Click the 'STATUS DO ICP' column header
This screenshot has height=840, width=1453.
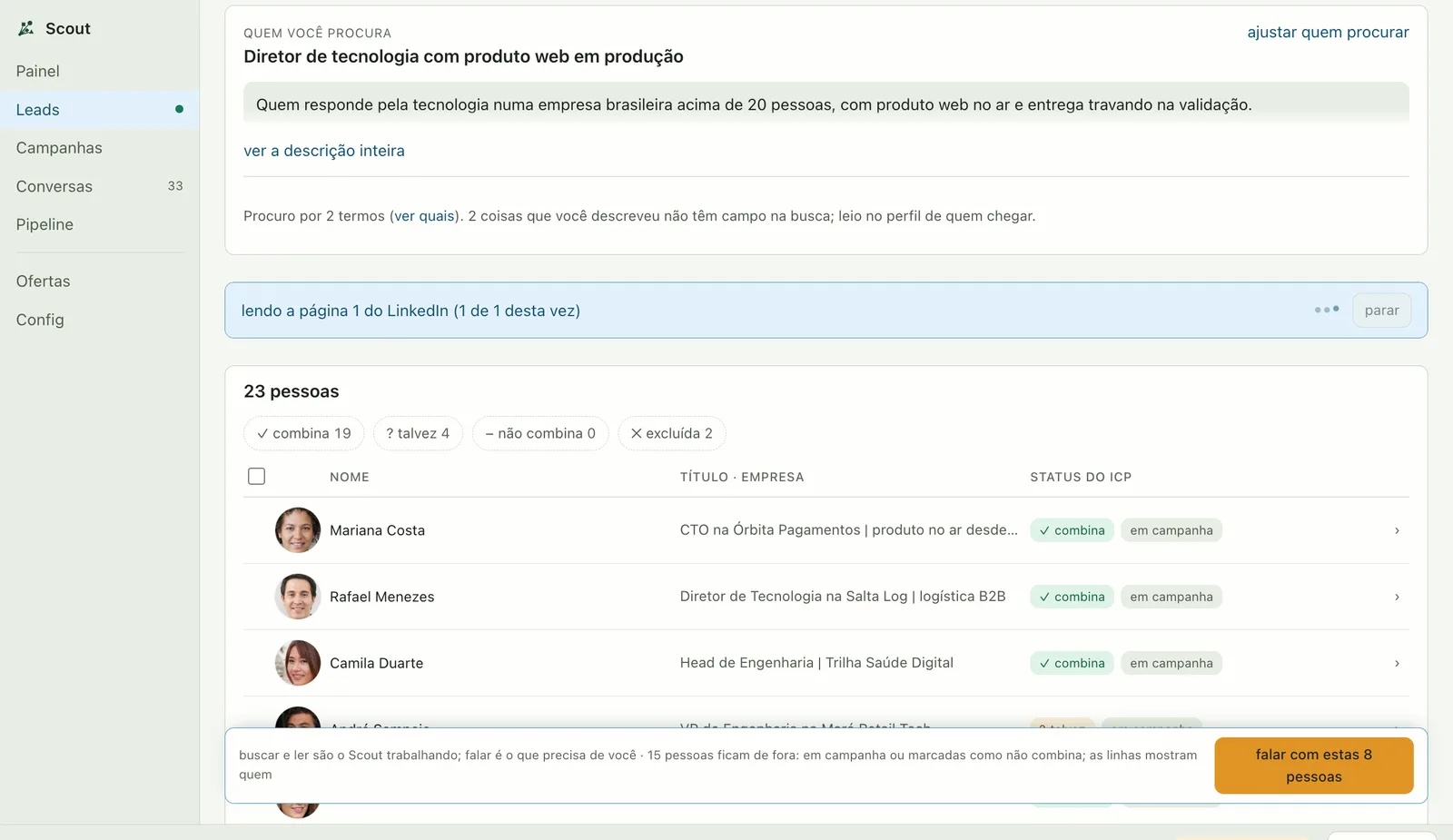[1081, 477]
